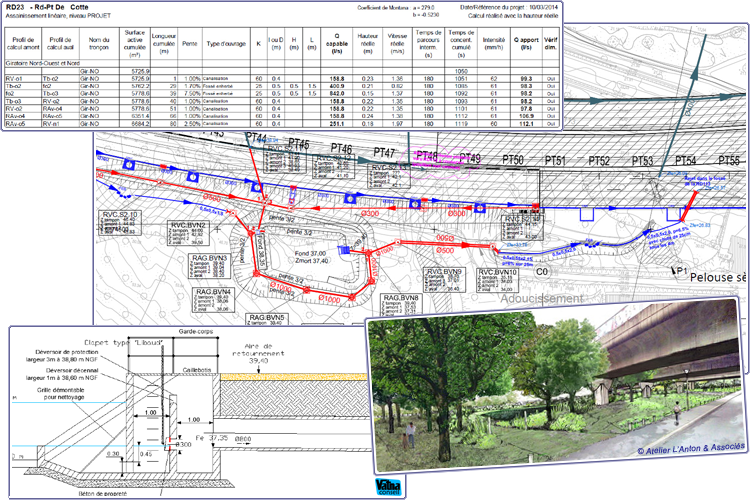Click the RAG.BVN5 label box

point(267,319)
